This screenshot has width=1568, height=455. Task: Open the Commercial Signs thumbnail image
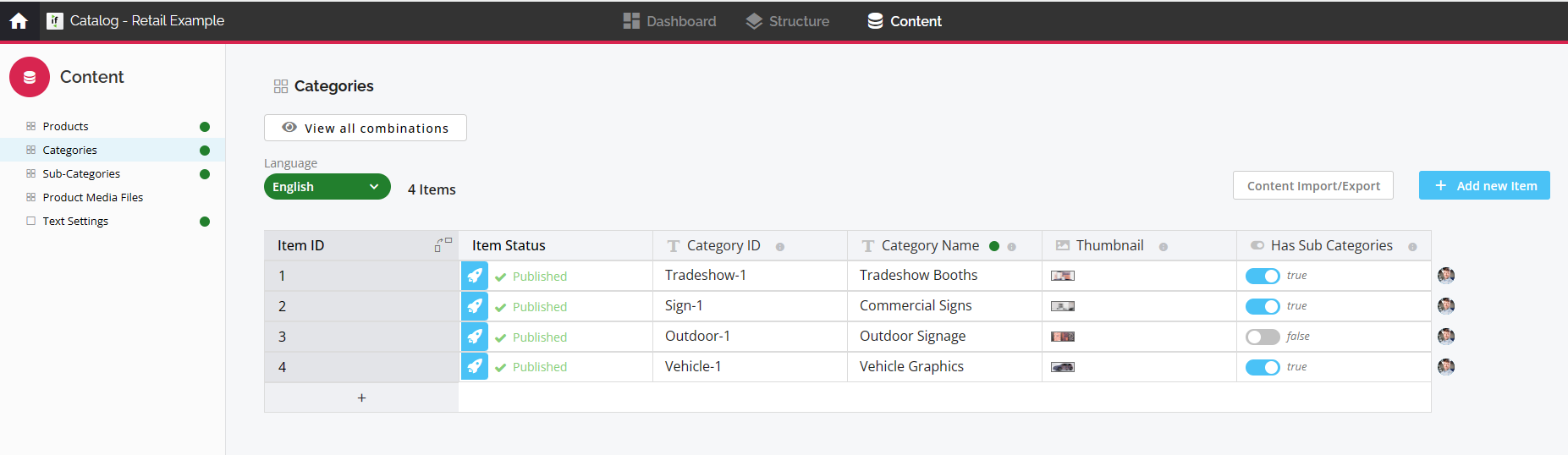tap(1063, 306)
